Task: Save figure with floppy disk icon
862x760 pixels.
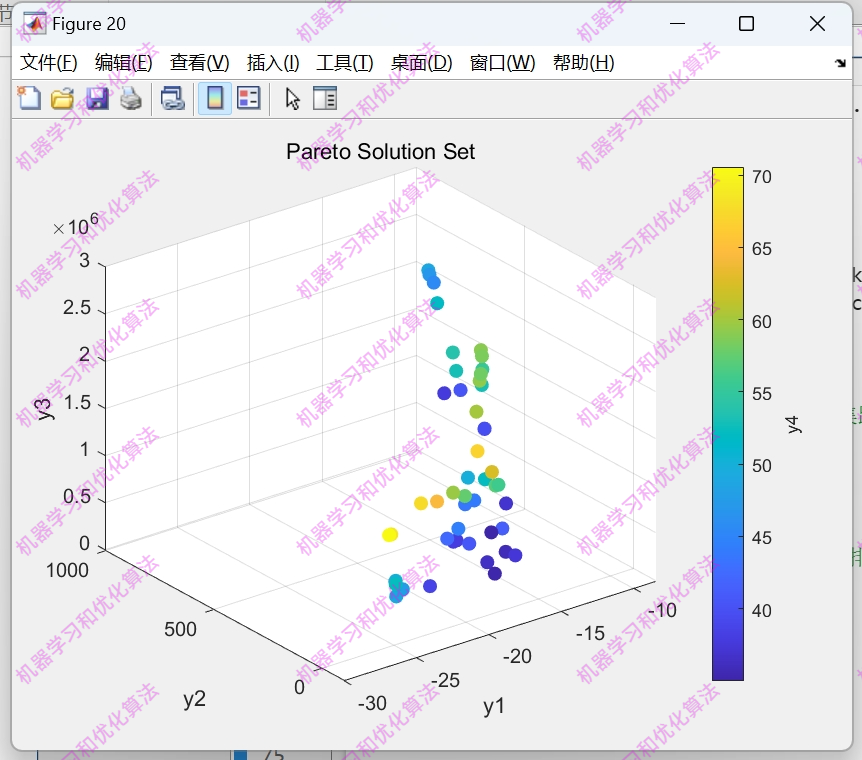Action: tap(97, 99)
